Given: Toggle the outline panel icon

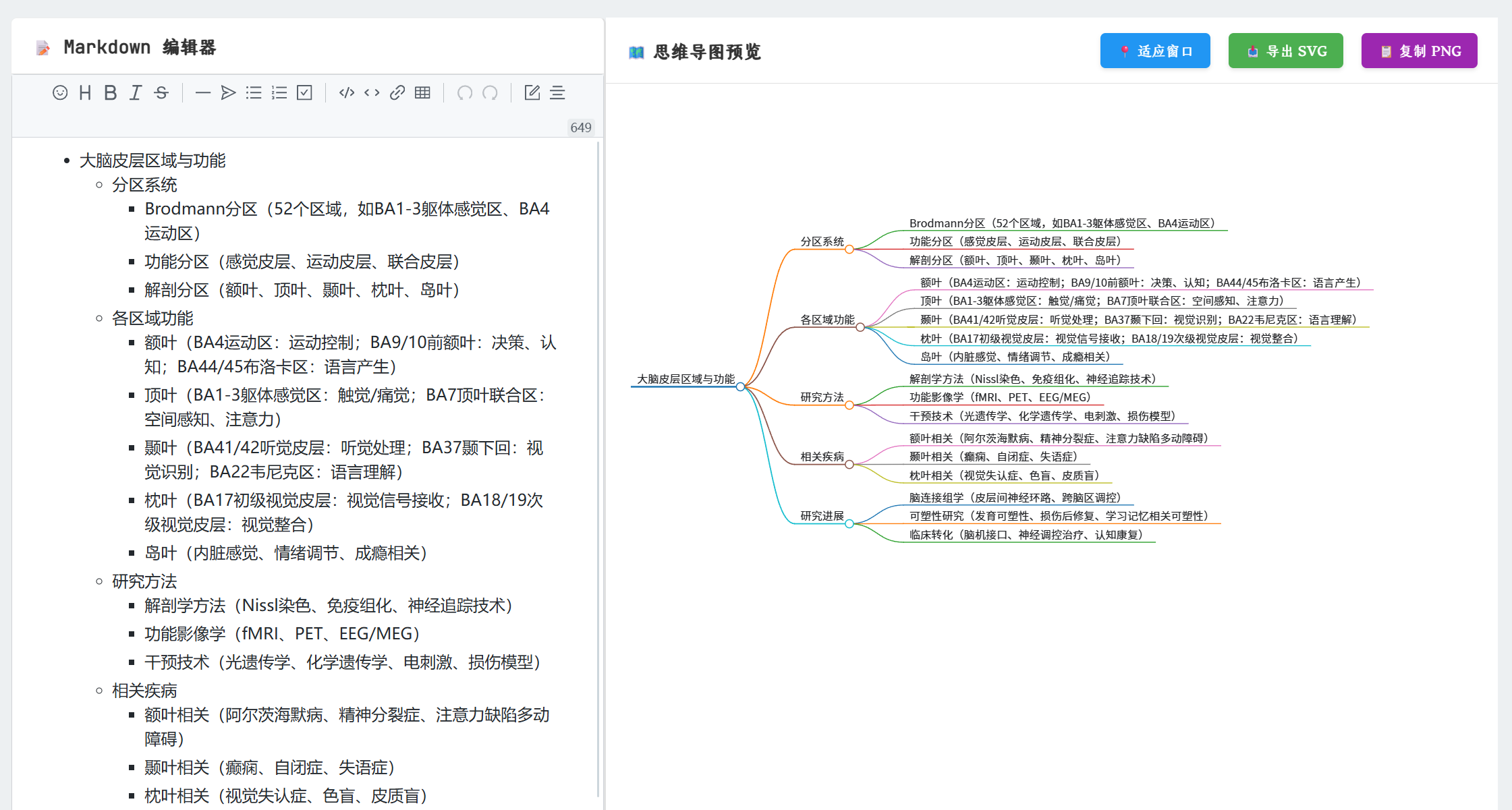Looking at the screenshot, I should point(557,93).
